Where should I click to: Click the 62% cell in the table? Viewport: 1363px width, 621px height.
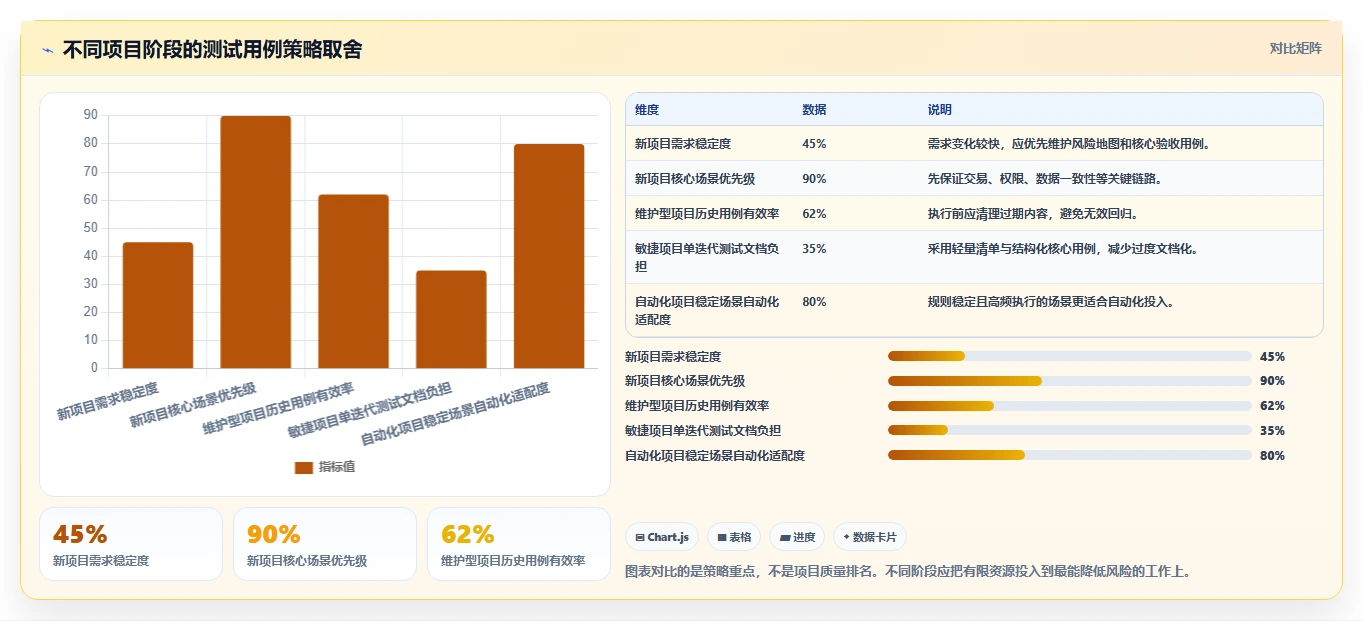click(814, 214)
